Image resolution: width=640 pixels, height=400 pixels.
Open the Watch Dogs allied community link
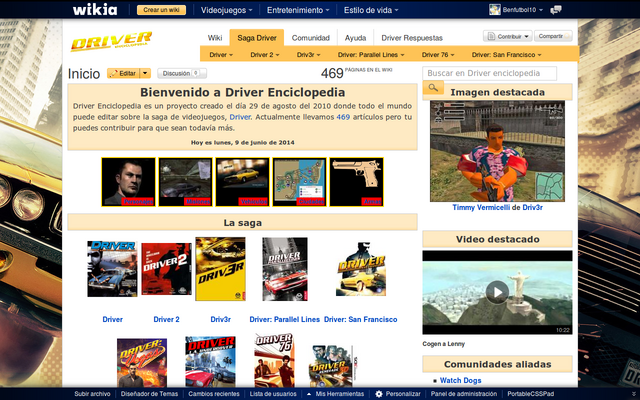pyautogui.click(x=460, y=380)
